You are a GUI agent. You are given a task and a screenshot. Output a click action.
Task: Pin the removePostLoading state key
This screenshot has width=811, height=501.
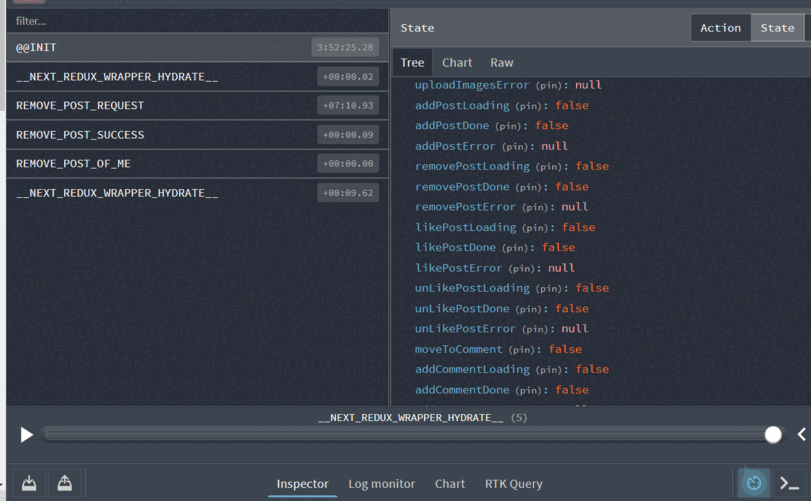pyautogui.click(x=548, y=167)
